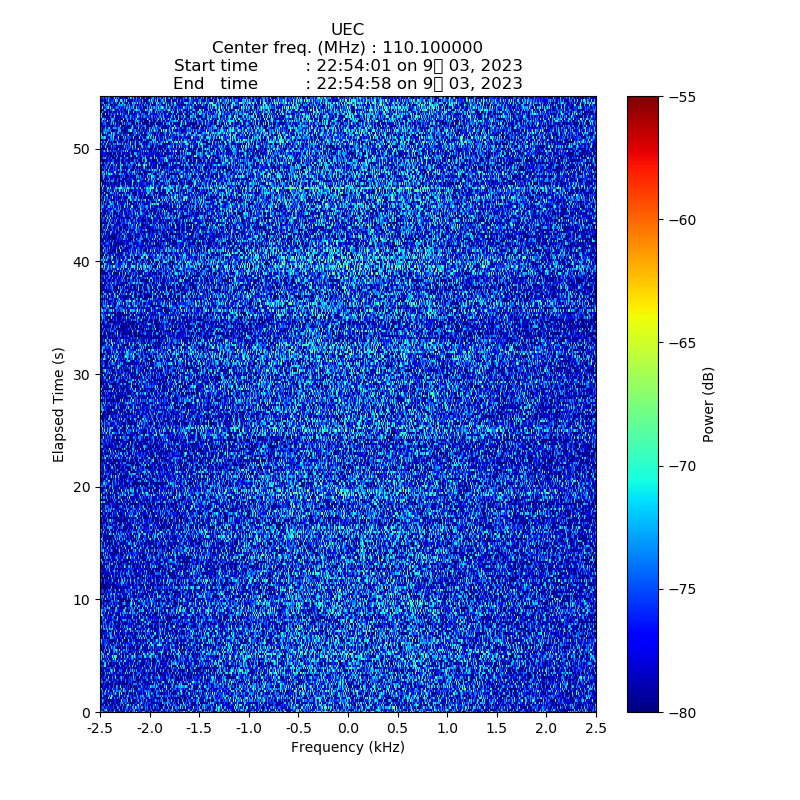Pick the dark red top of colorbar

click(x=643, y=101)
